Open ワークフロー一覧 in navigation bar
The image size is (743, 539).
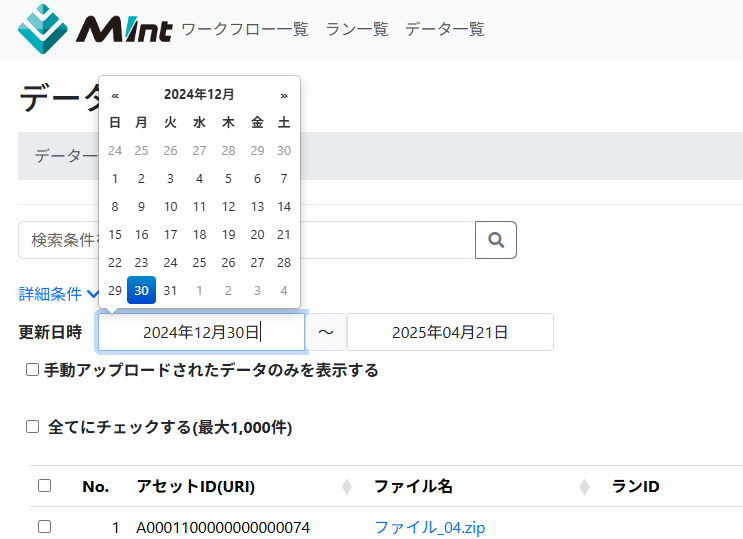pyautogui.click(x=245, y=29)
